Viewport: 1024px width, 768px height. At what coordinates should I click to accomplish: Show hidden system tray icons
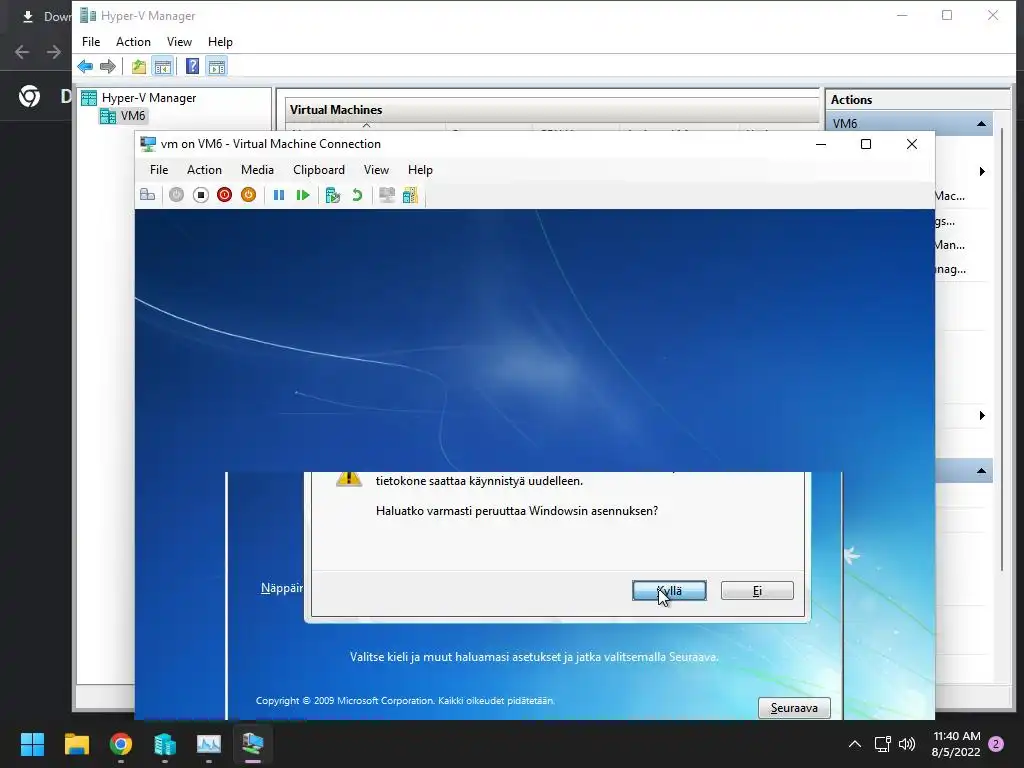coord(854,744)
